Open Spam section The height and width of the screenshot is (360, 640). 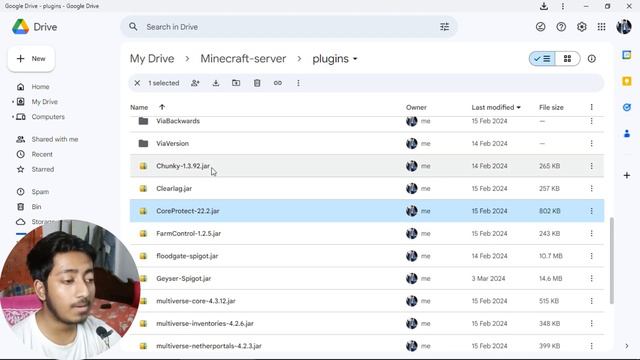[40, 192]
